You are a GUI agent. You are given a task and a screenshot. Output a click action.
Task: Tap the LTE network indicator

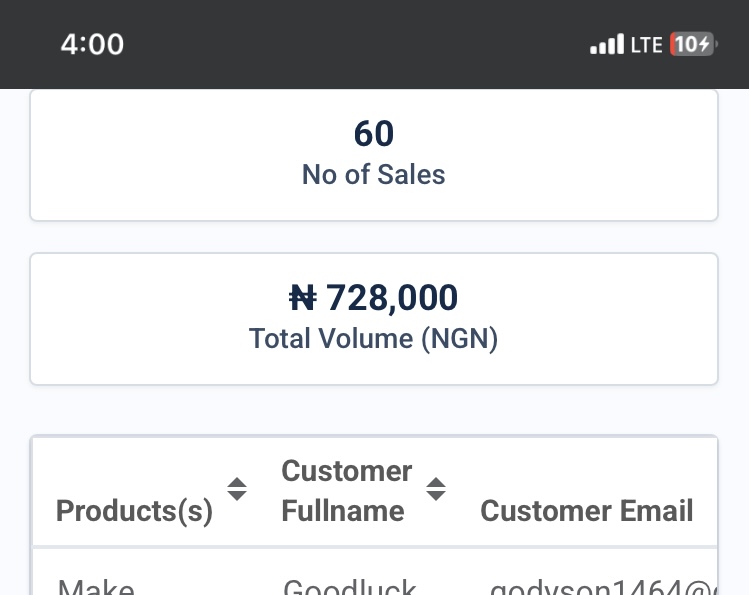(647, 45)
